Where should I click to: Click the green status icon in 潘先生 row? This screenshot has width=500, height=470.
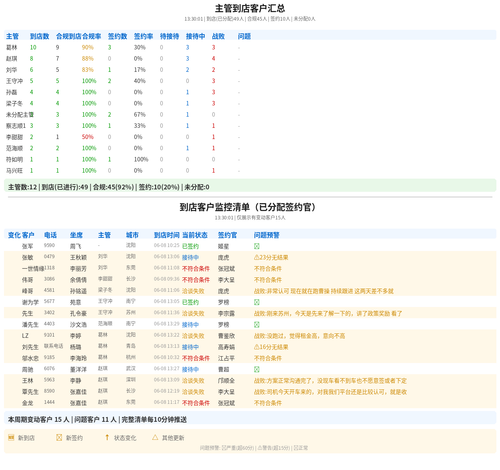(257, 325)
